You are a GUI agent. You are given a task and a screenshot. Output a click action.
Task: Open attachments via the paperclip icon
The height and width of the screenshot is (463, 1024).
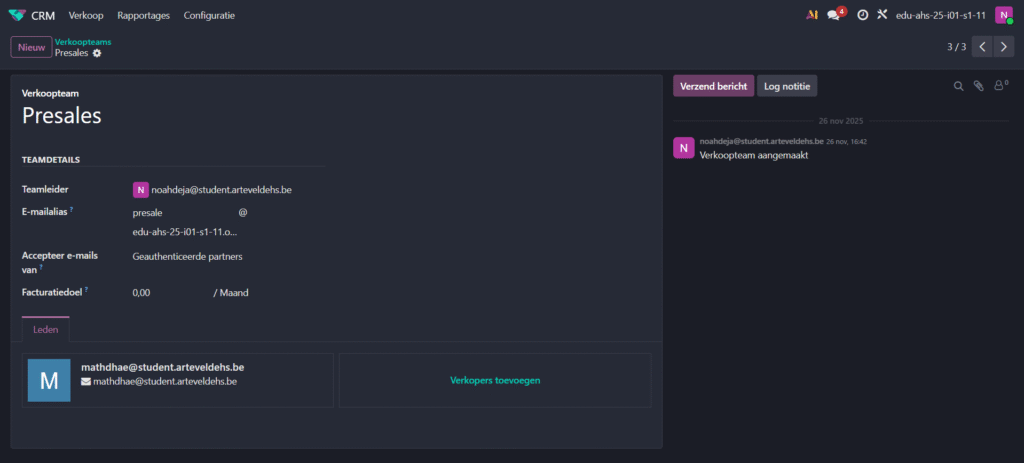coord(979,87)
